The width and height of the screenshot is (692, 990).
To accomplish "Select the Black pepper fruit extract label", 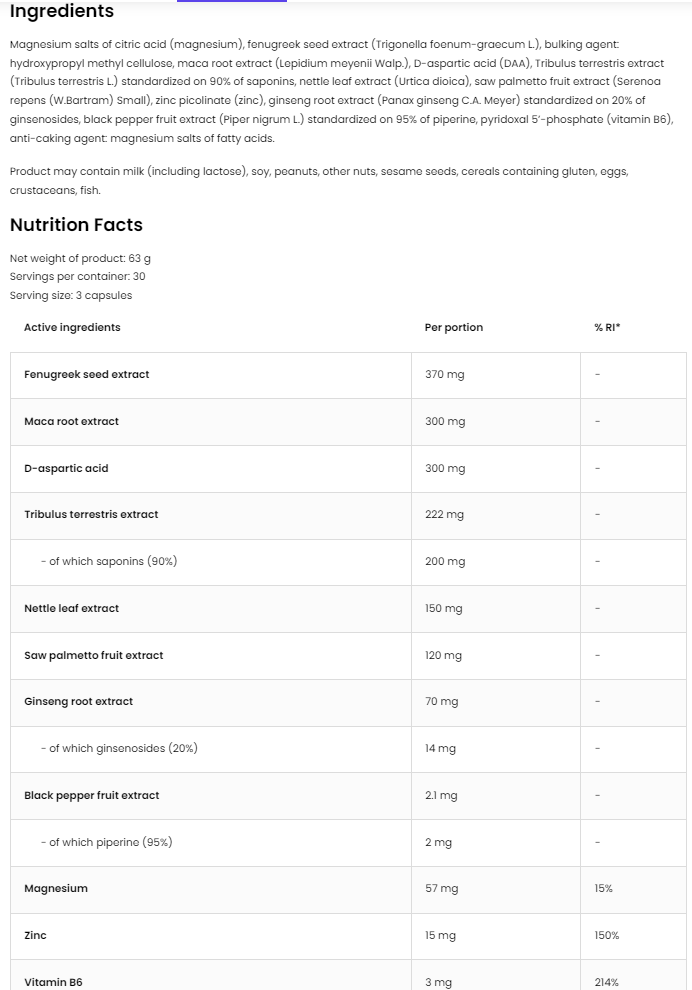I will [x=92, y=796].
